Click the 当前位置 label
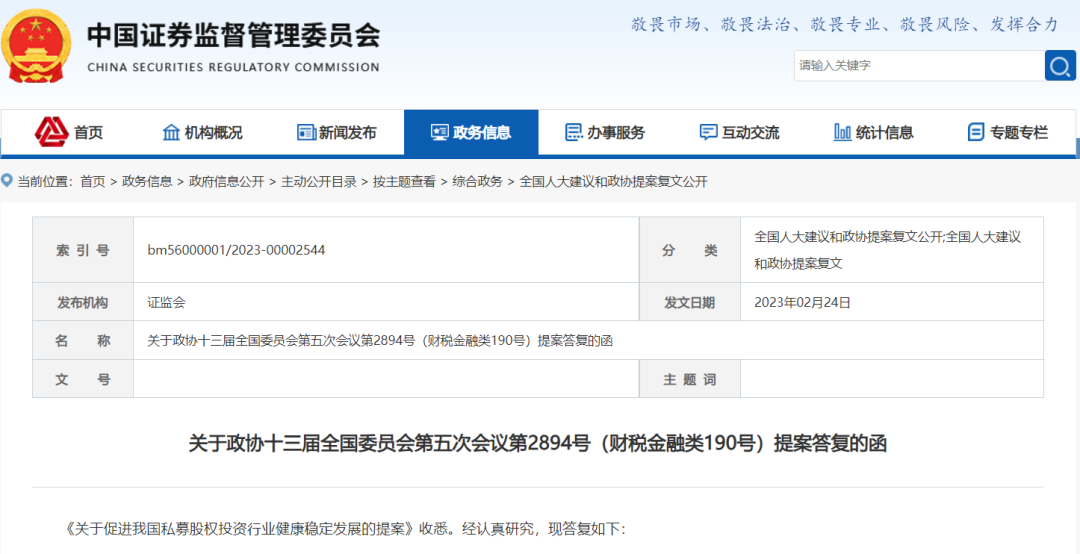Screen dimensions: 1080x554 (x=43, y=182)
